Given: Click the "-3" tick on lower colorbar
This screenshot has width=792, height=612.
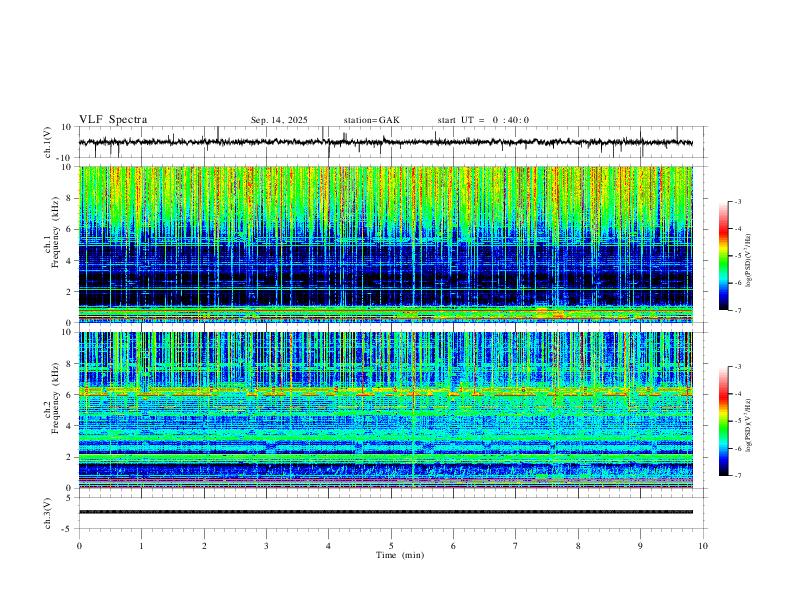Looking at the screenshot, I should coord(738,367).
